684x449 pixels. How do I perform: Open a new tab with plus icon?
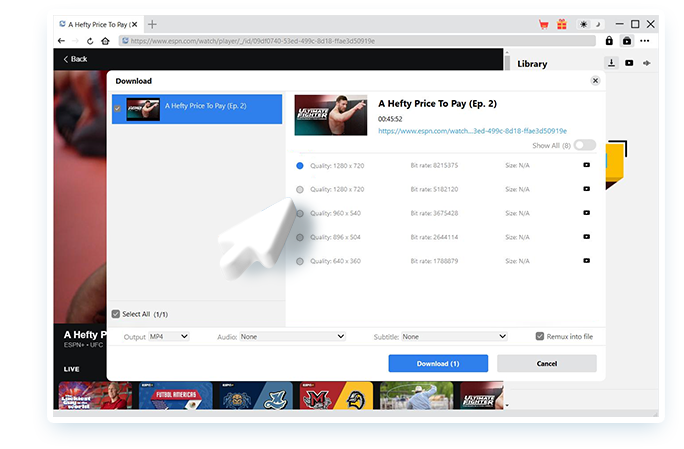[152, 24]
